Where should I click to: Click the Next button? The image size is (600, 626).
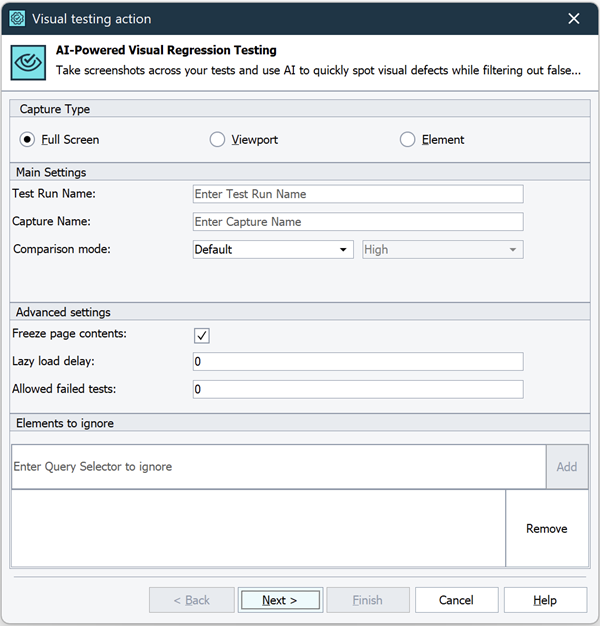280,600
